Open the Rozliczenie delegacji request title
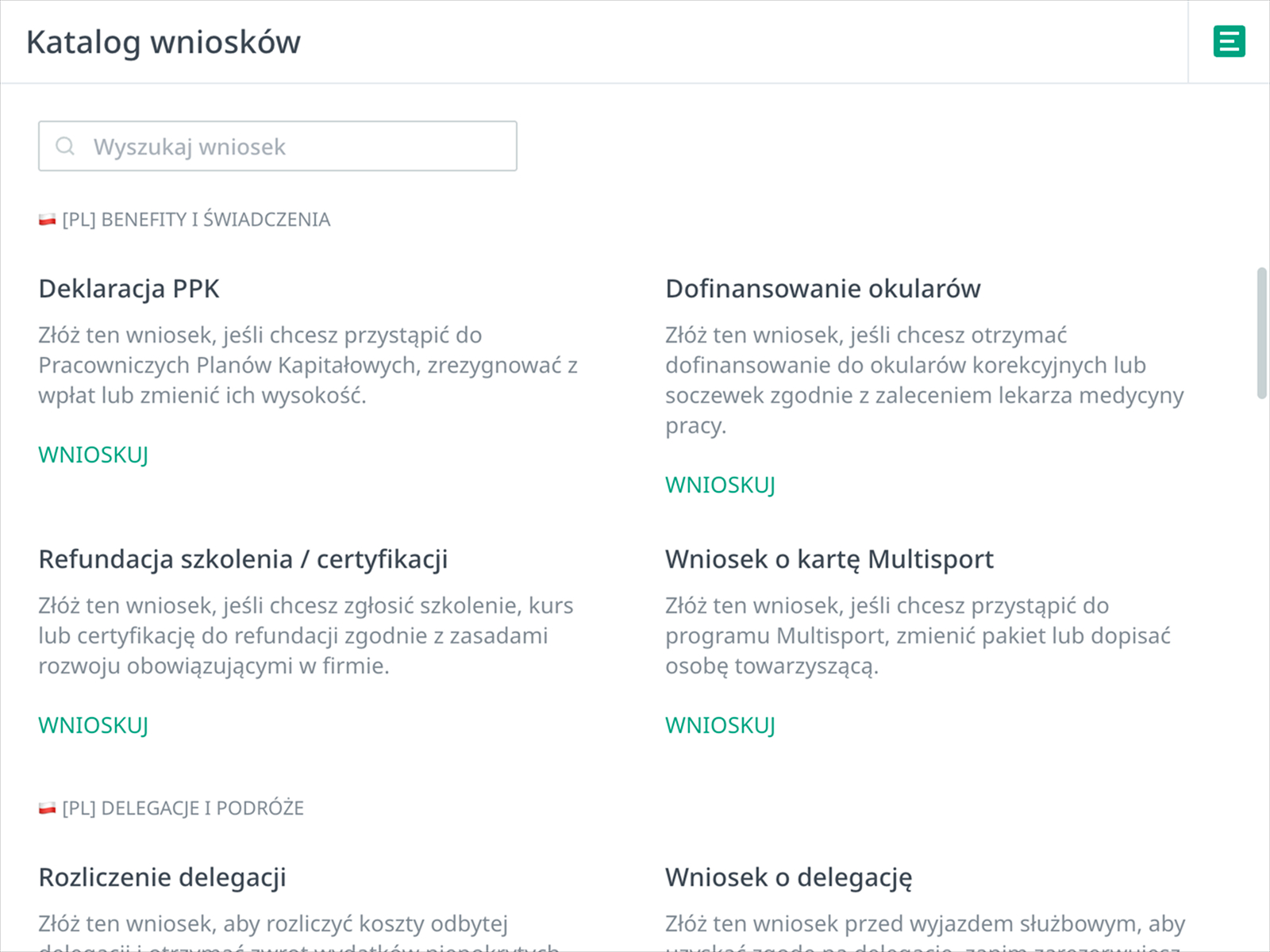 (163, 877)
